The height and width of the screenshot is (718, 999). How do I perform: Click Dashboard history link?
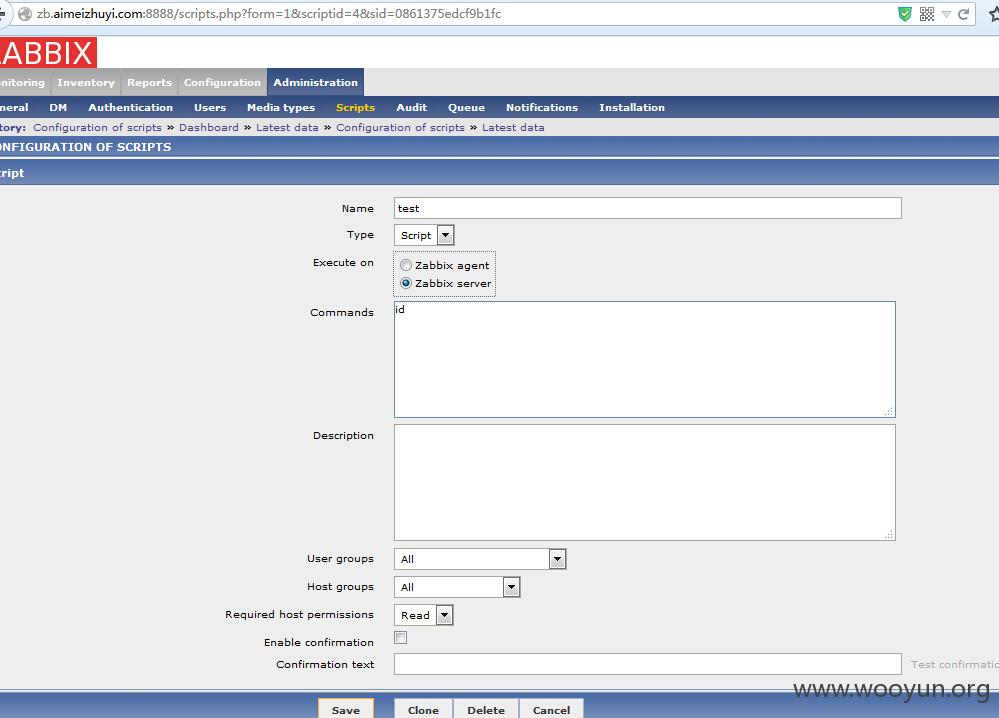[208, 127]
